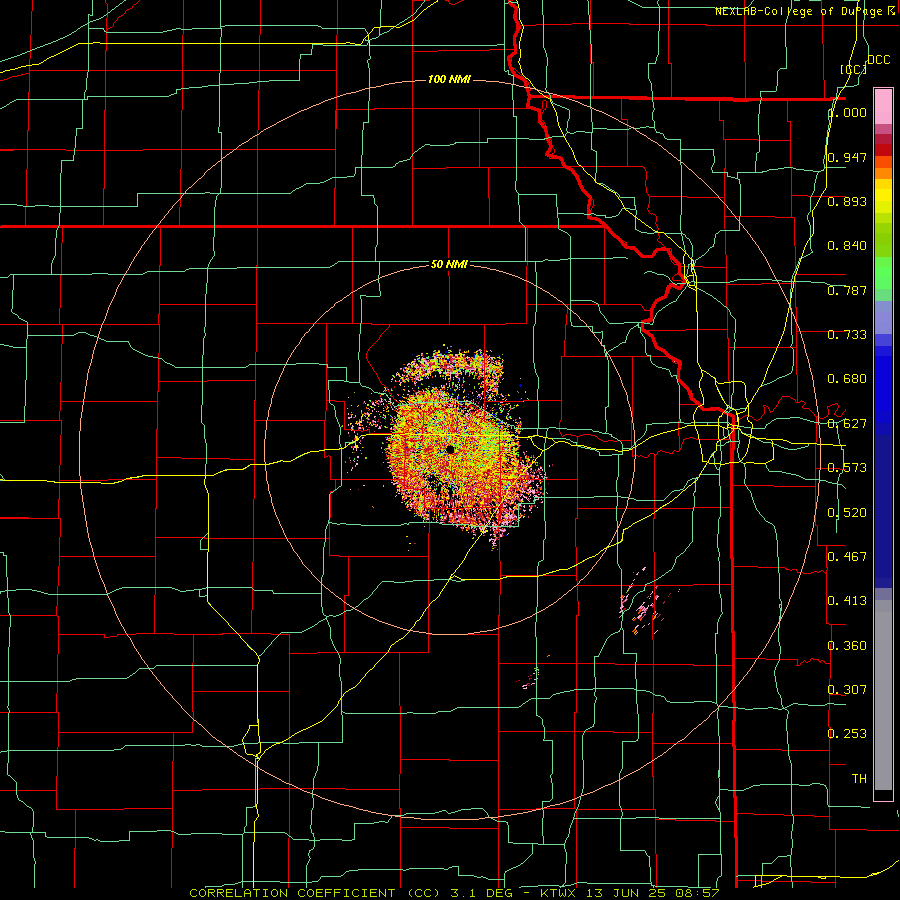
Task: Select the 0.733 legend value
Action: 847,335
